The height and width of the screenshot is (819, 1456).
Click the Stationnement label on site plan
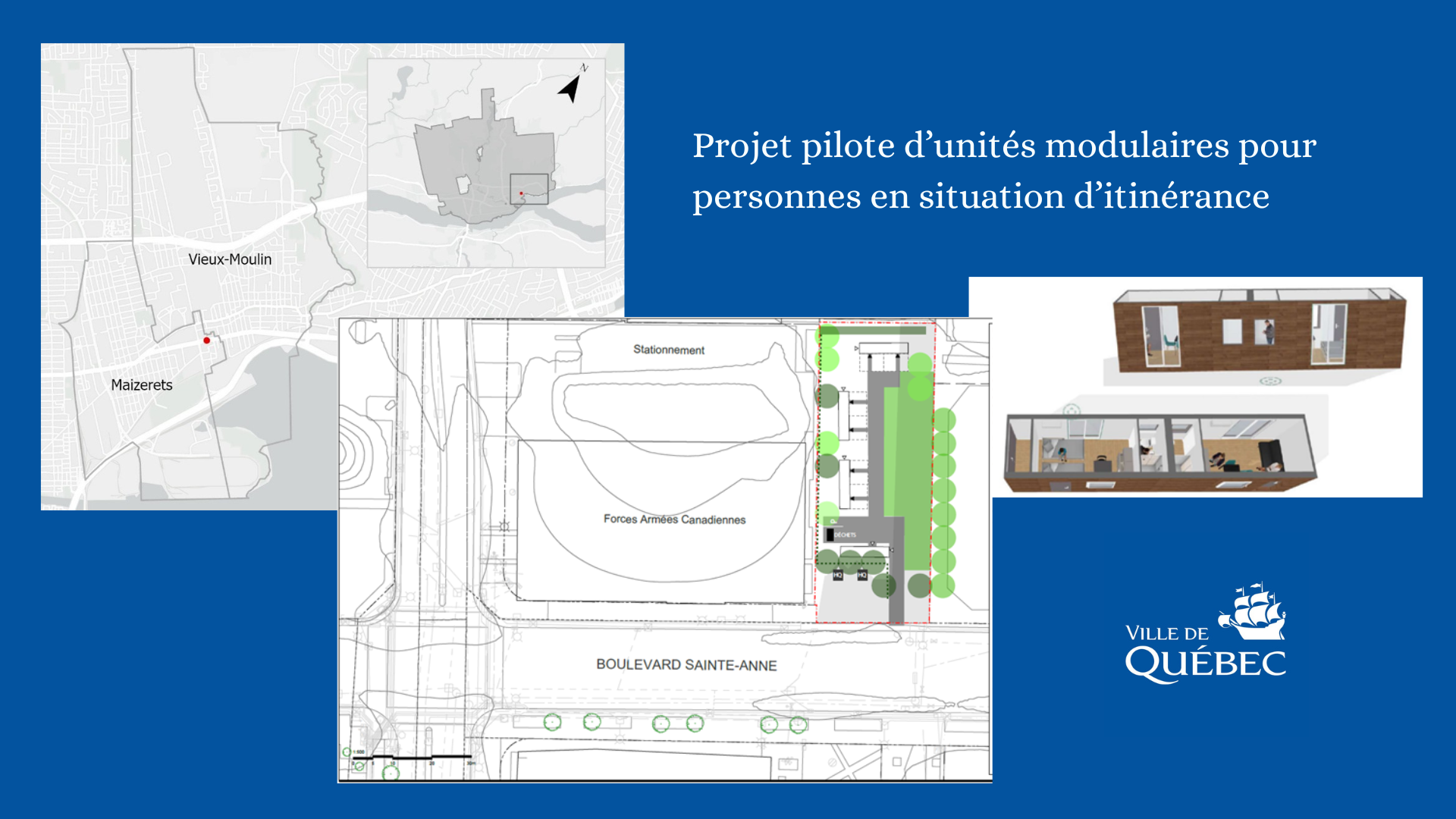click(x=669, y=350)
